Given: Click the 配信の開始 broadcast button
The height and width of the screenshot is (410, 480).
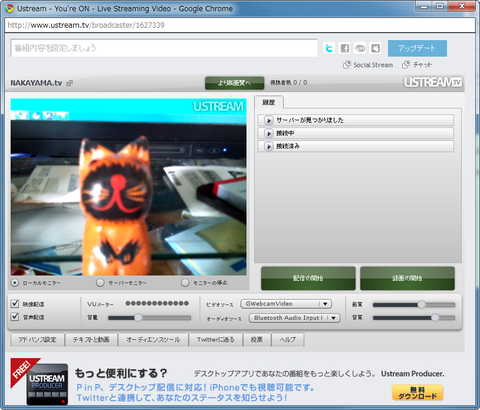Looking at the screenshot, I should tap(308, 278).
